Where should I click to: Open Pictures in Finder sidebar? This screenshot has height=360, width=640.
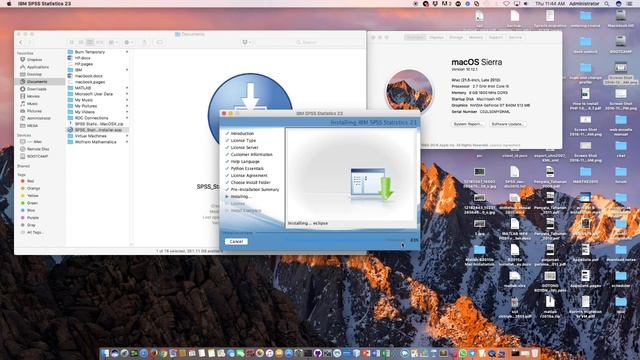[34, 111]
